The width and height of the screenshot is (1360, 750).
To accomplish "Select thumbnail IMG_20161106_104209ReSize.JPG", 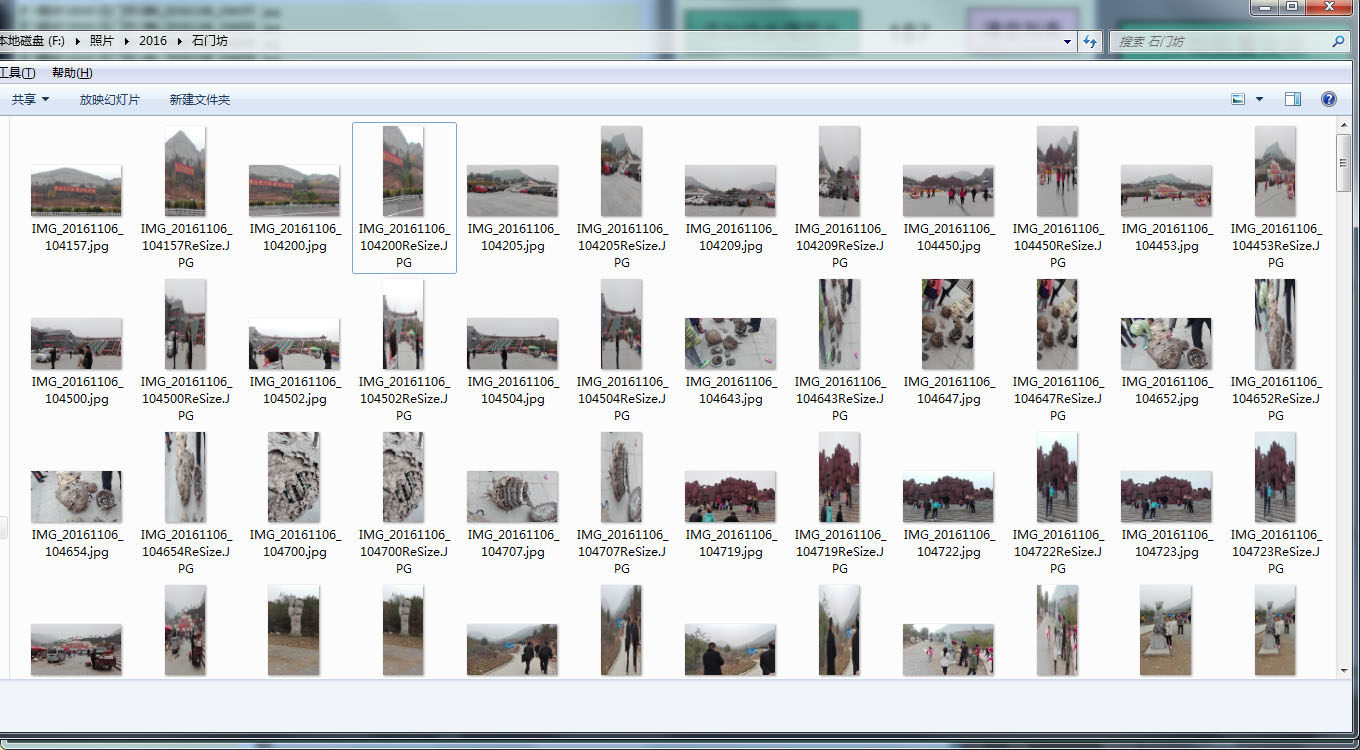I will 839,171.
